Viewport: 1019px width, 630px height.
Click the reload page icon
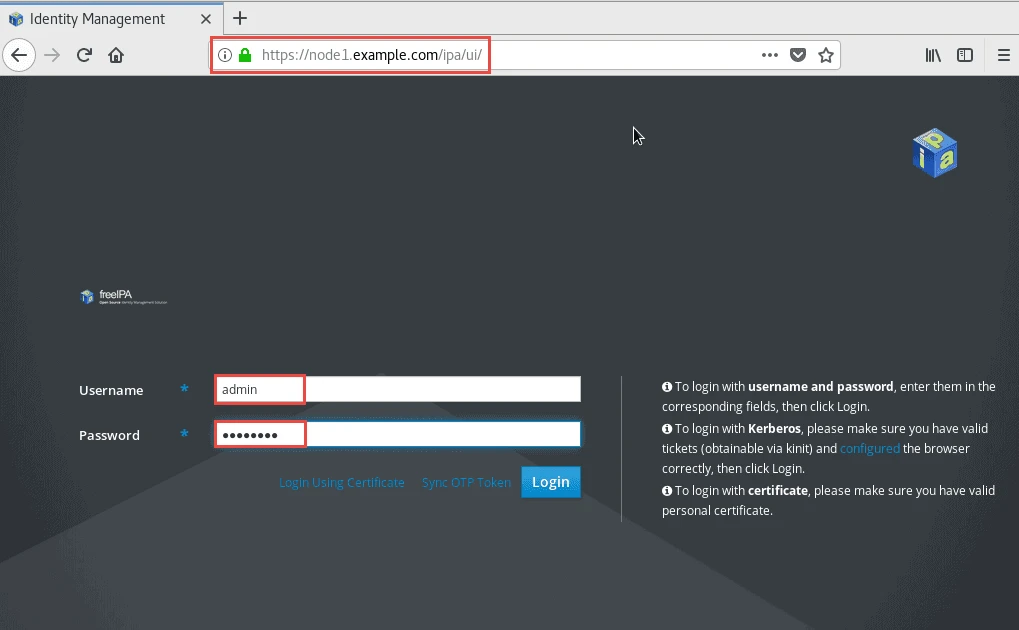[x=84, y=55]
